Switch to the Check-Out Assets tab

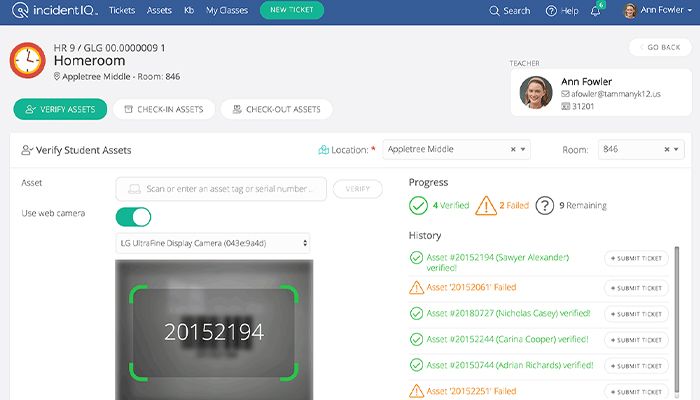point(276,109)
